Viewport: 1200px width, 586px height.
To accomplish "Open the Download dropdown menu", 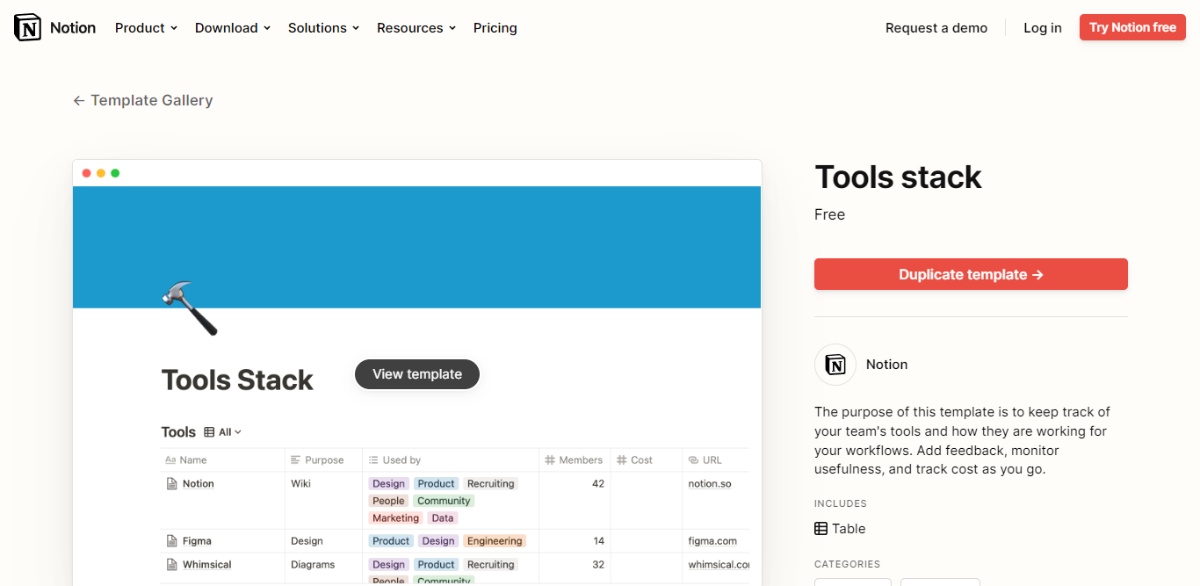I will point(233,28).
